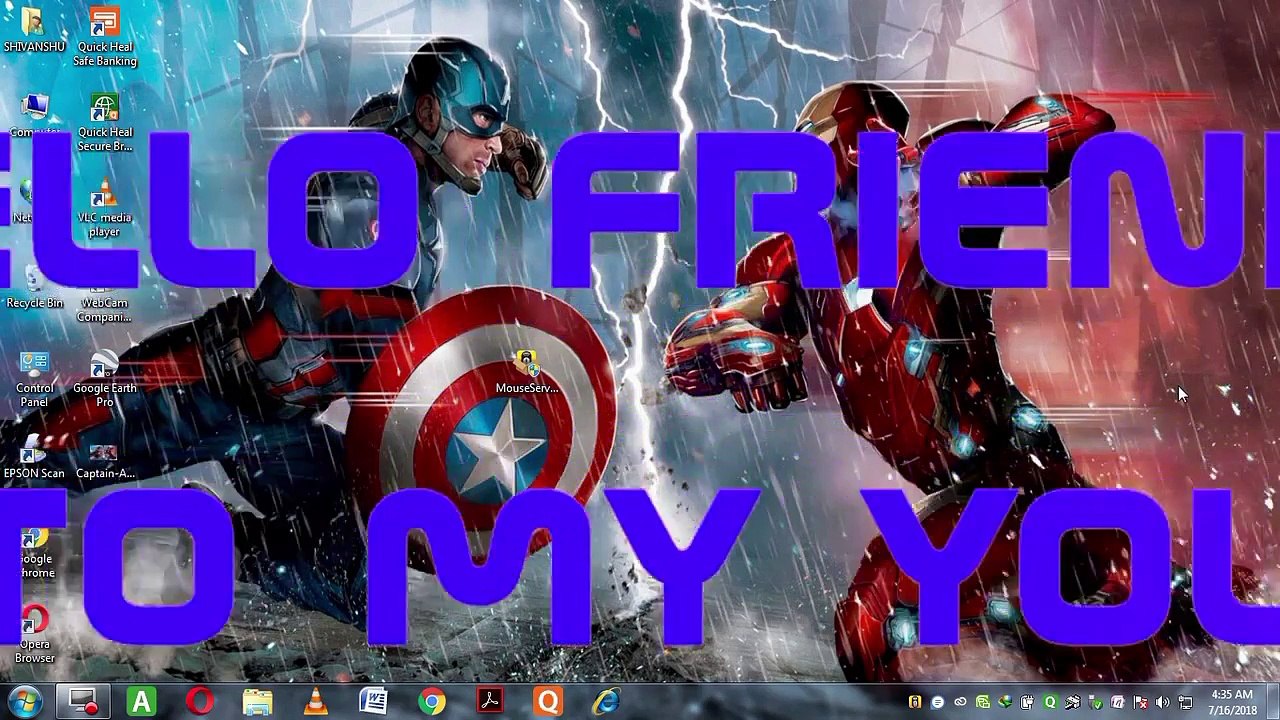Click Safely Remove Hardware tray icon
Image resolution: width=1280 pixels, height=720 pixels.
[1095, 703]
